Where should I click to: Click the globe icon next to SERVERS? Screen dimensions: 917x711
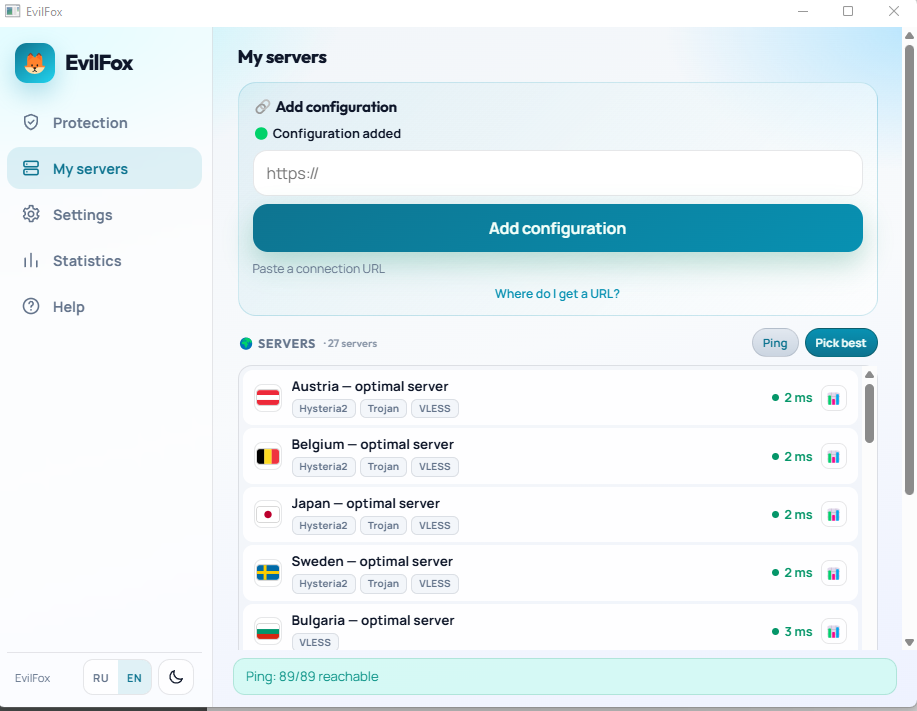(x=246, y=343)
